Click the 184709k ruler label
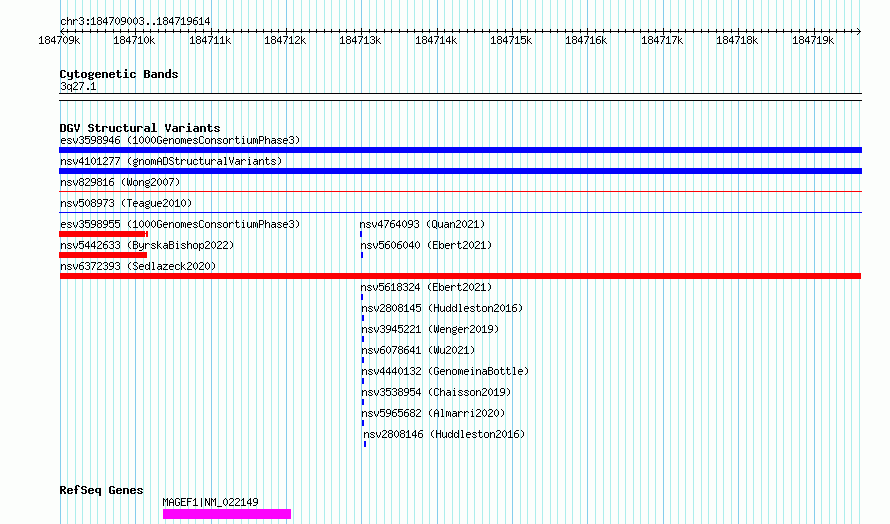Viewport: 890px width, 524px height. 59,40
